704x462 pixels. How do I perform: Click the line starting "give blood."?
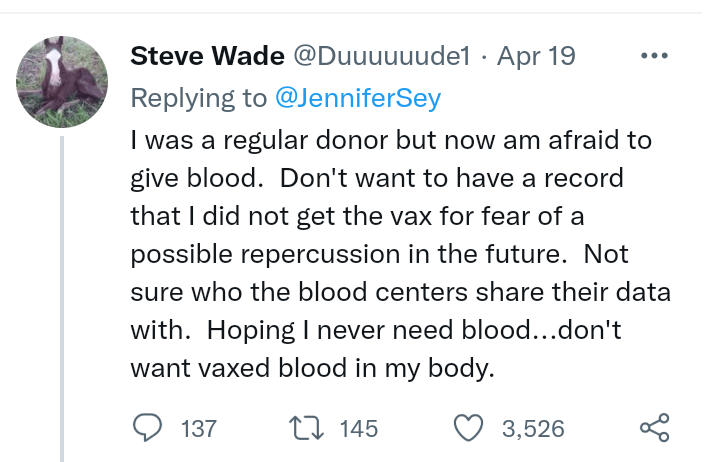[x=377, y=178]
